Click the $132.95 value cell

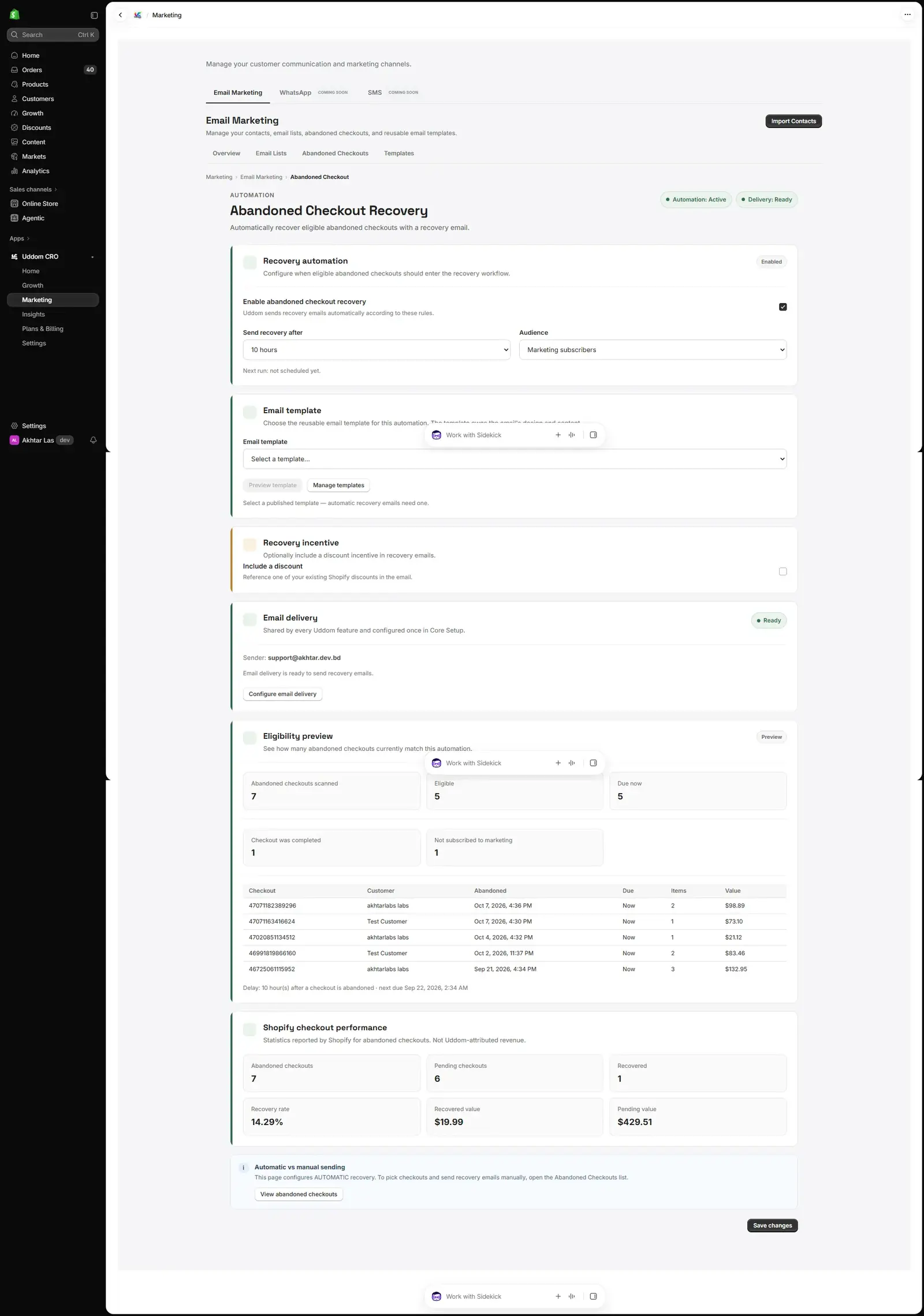click(736, 969)
